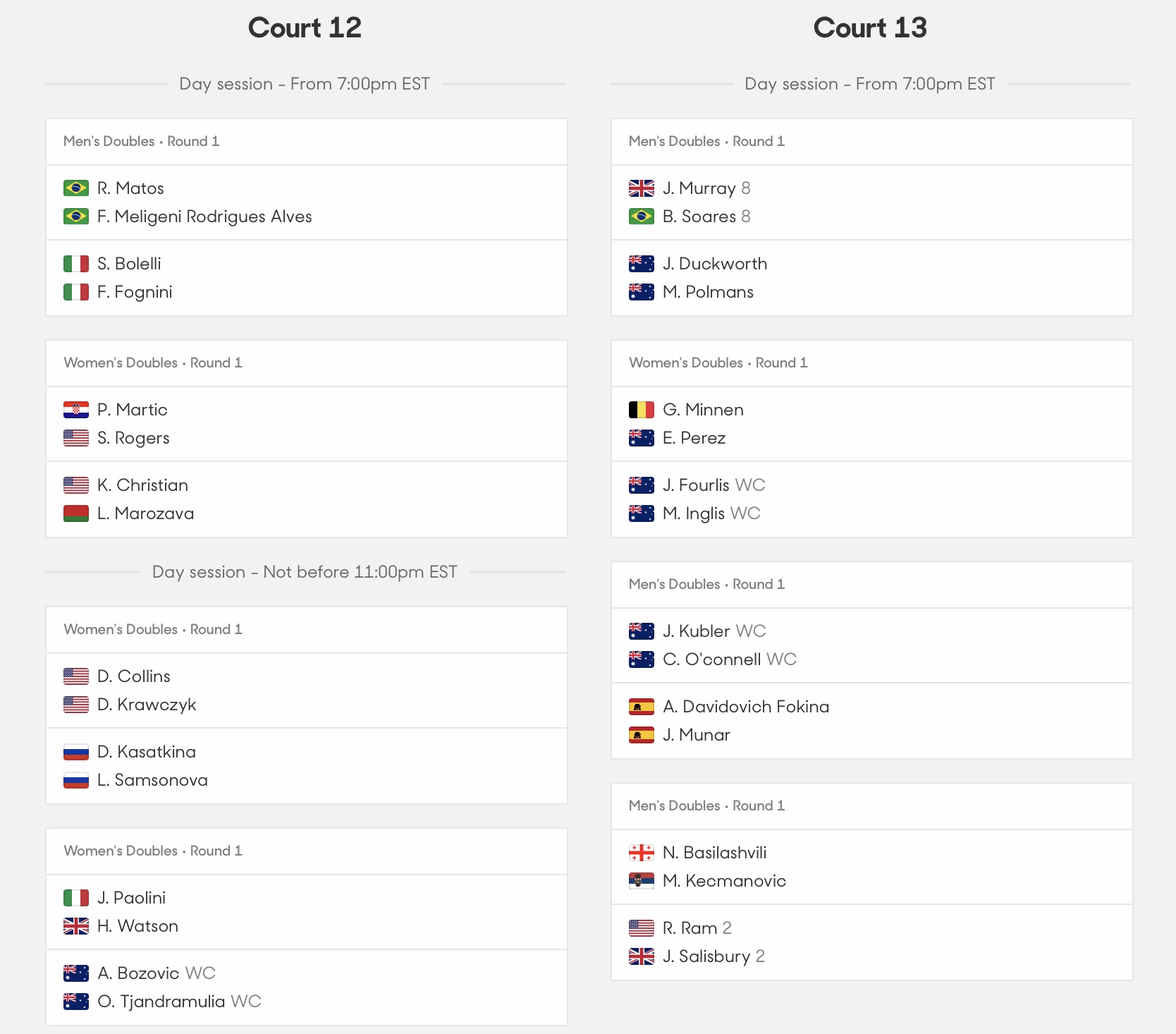
Task: Click the Georgia flag next to N. Basilashvili
Action: [642, 853]
